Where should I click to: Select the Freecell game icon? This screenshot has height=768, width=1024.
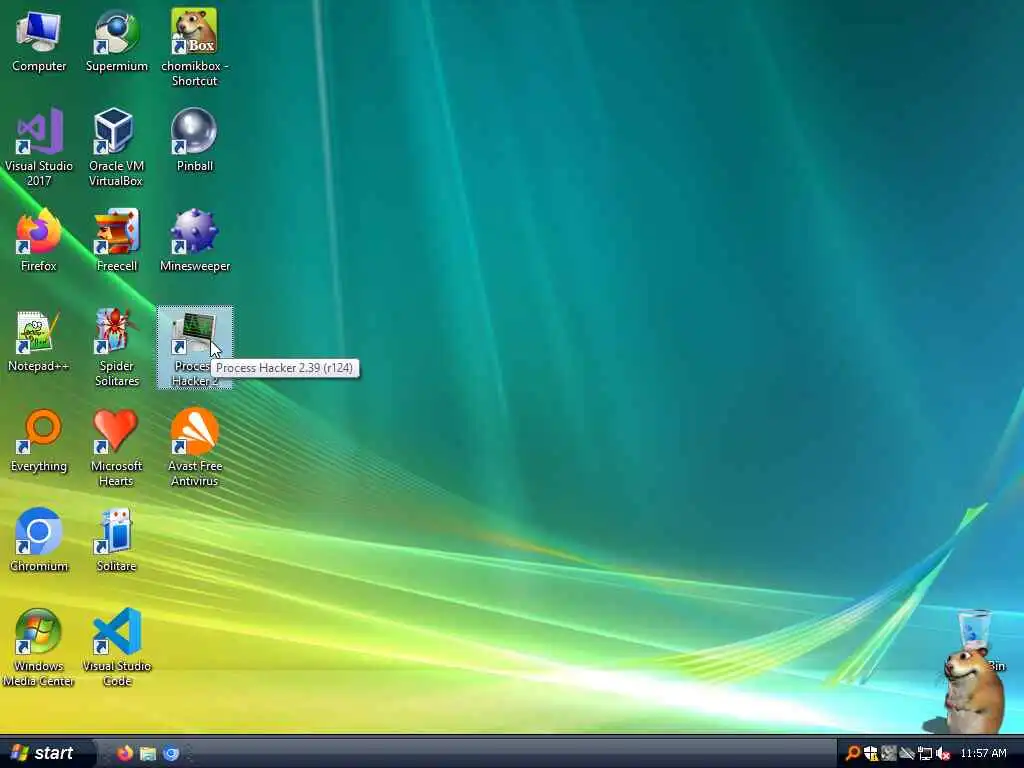(116, 241)
